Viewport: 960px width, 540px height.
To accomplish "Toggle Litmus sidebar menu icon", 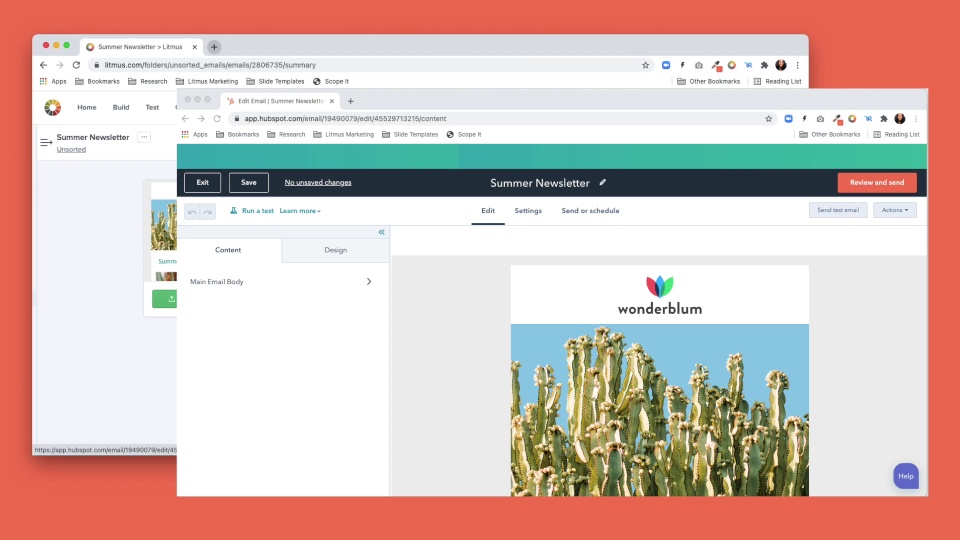I will [46, 143].
